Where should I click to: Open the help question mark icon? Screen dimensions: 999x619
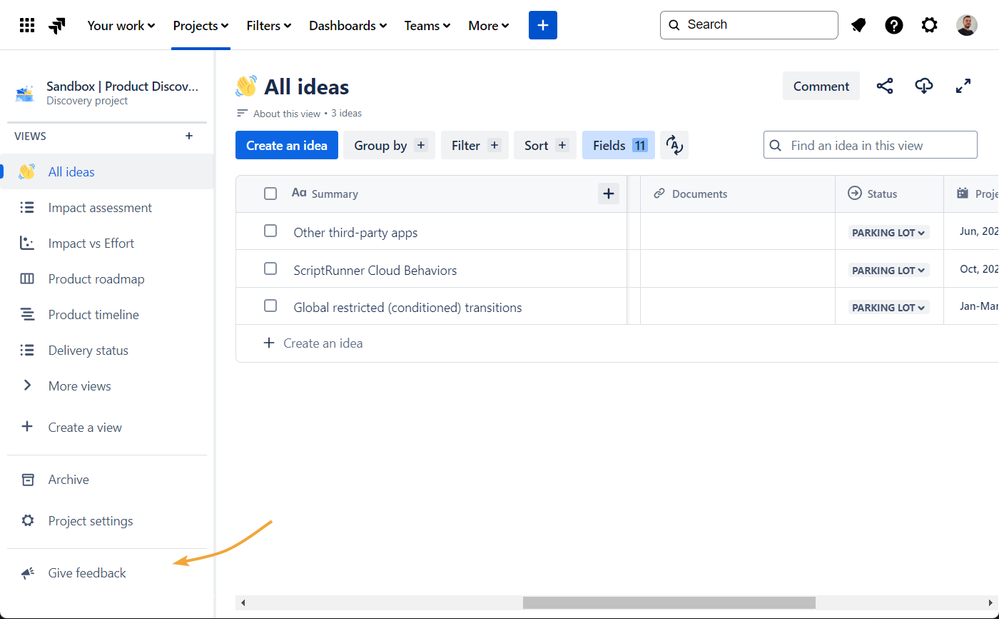coord(894,25)
